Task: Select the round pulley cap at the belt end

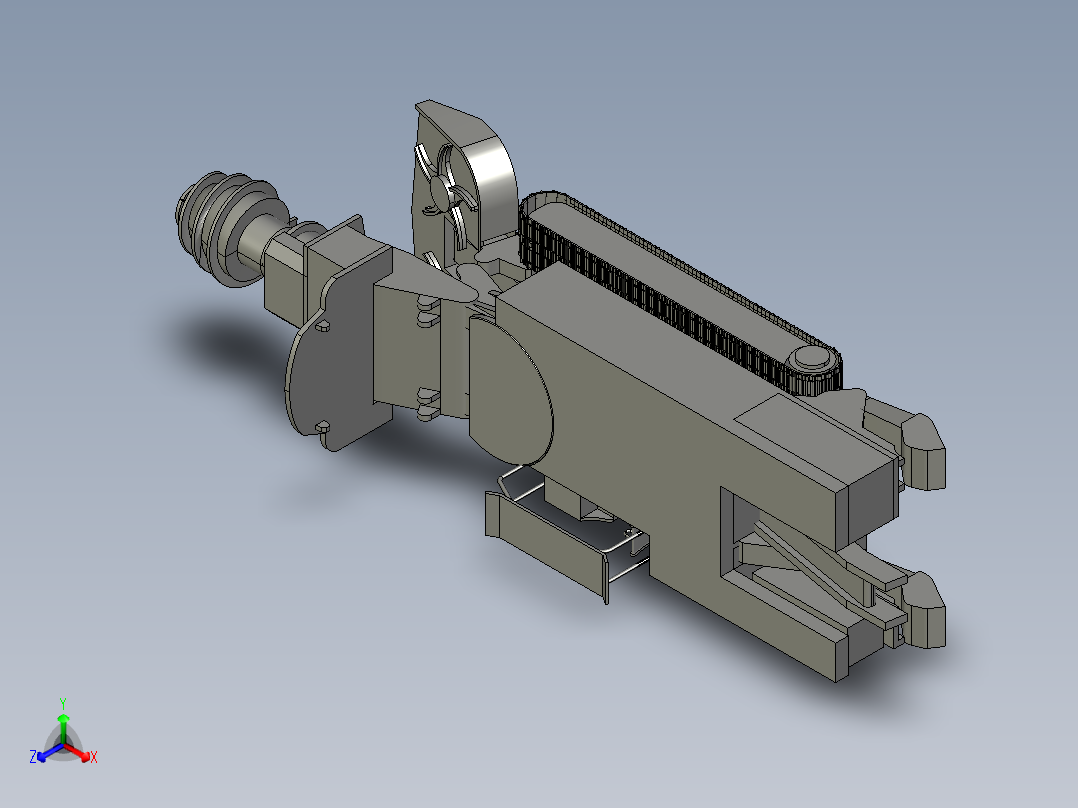Action: click(x=811, y=359)
